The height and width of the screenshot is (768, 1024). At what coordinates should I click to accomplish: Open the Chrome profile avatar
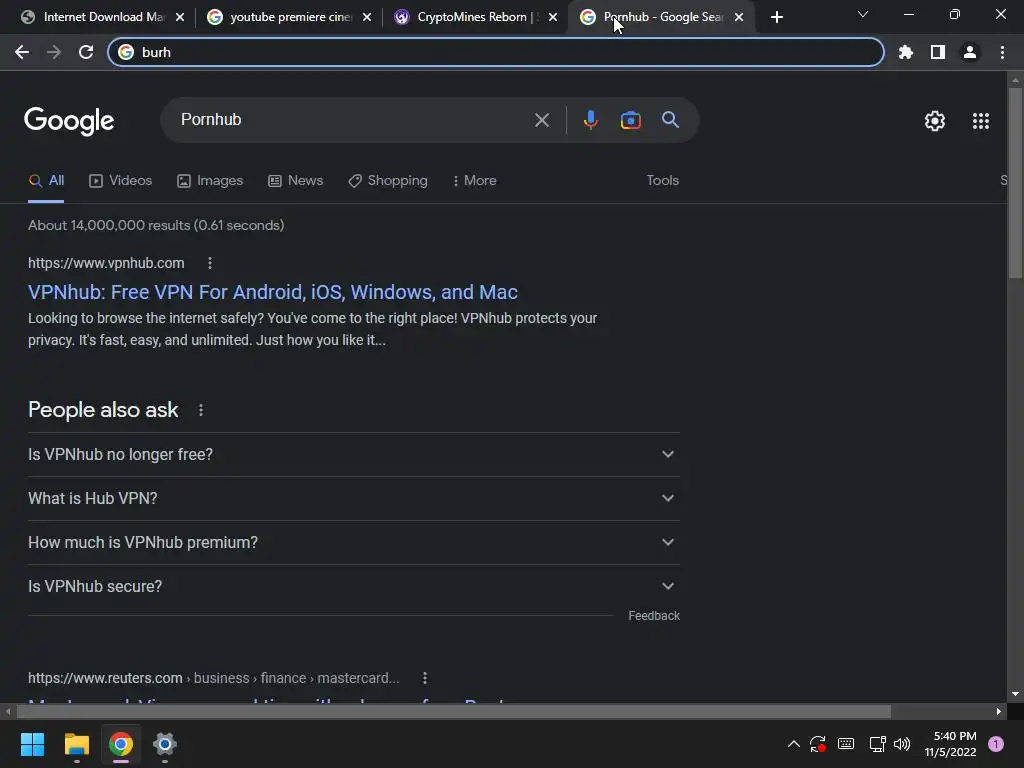tap(970, 52)
